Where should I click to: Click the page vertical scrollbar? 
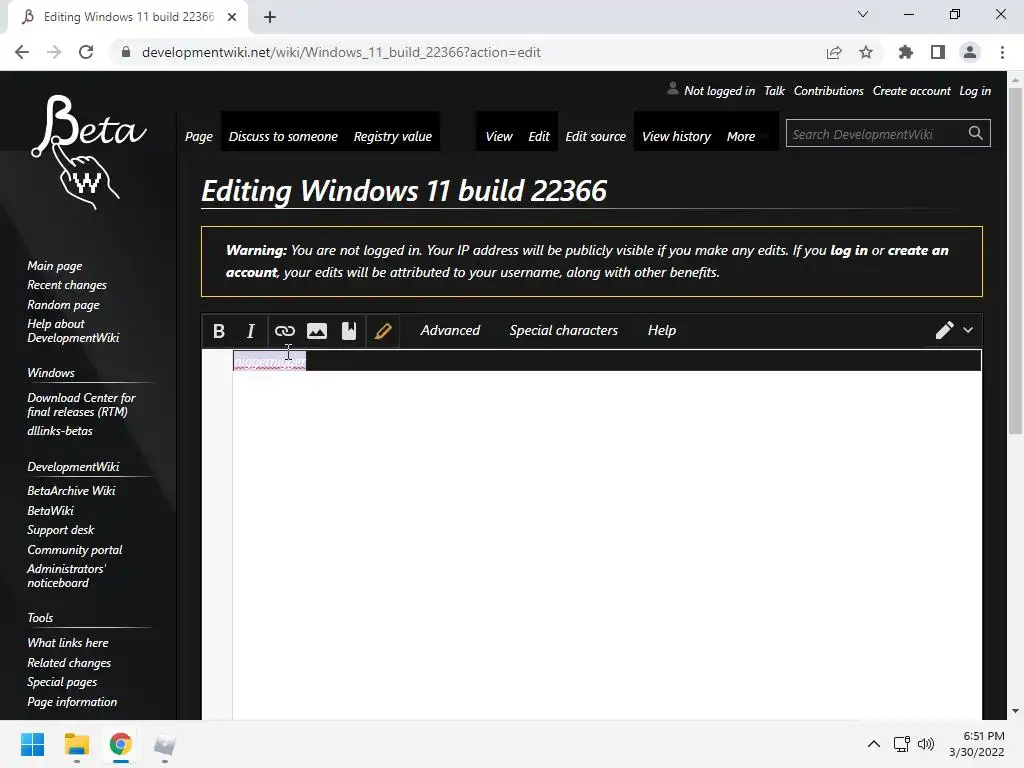1015,261
